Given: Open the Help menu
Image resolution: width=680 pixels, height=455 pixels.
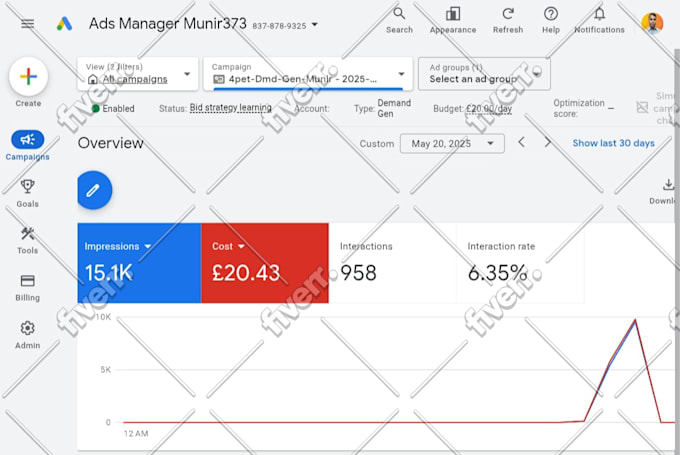Looking at the screenshot, I should click(551, 20).
